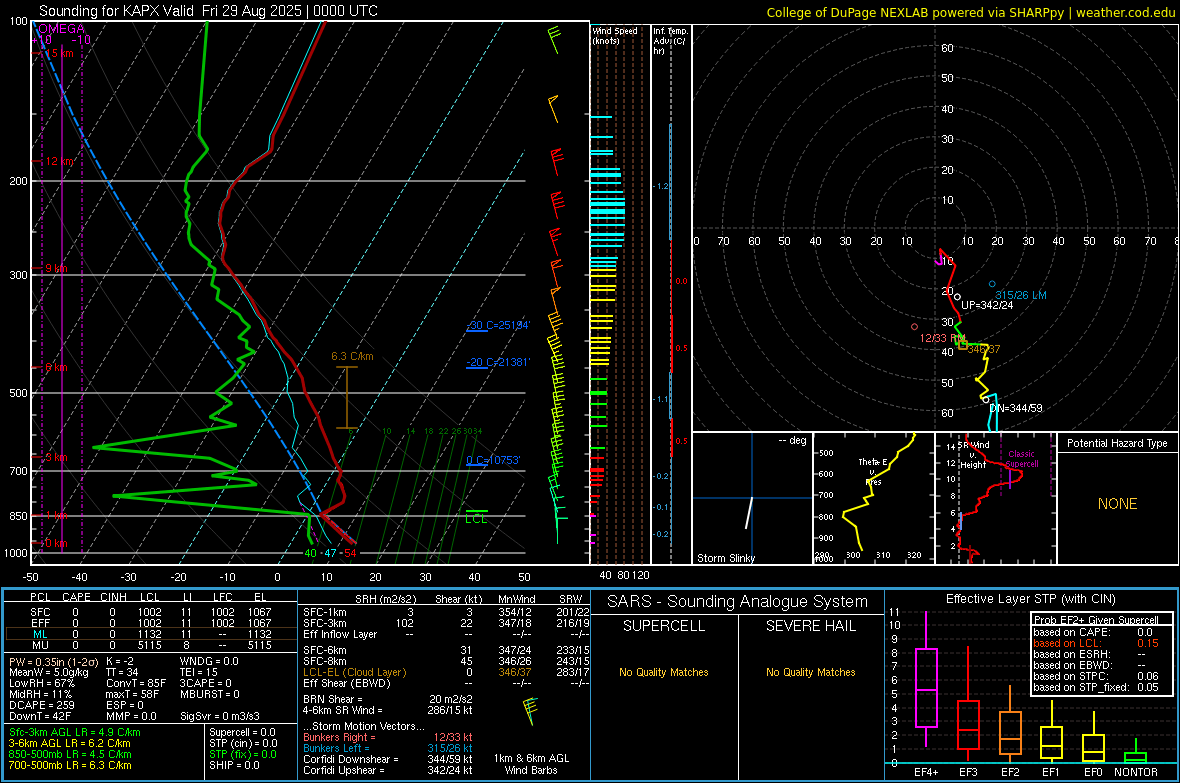
Task: Click the orange 346/37 hodograph label
Action: pos(984,349)
